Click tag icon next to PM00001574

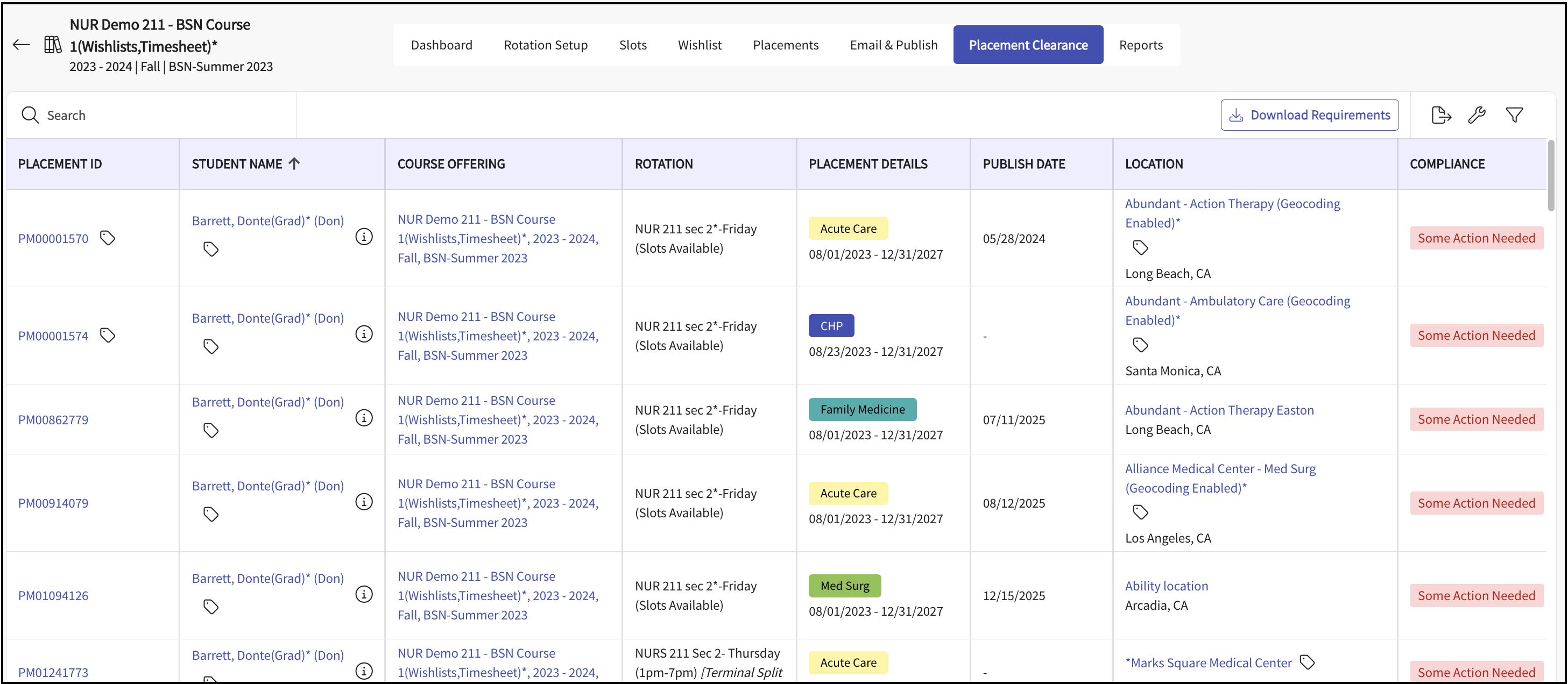pos(108,336)
